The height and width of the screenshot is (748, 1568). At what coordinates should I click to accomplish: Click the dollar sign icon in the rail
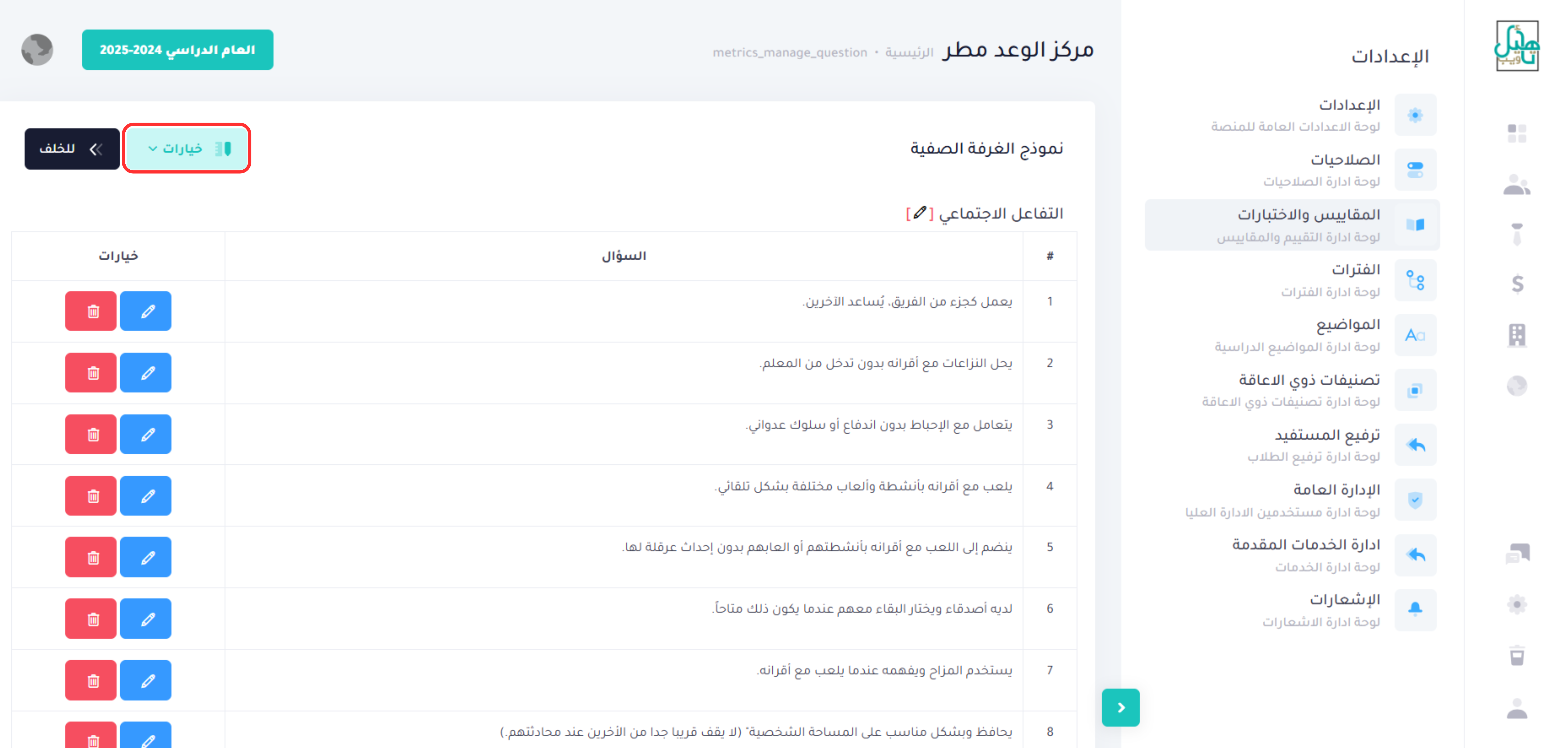(1517, 284)
